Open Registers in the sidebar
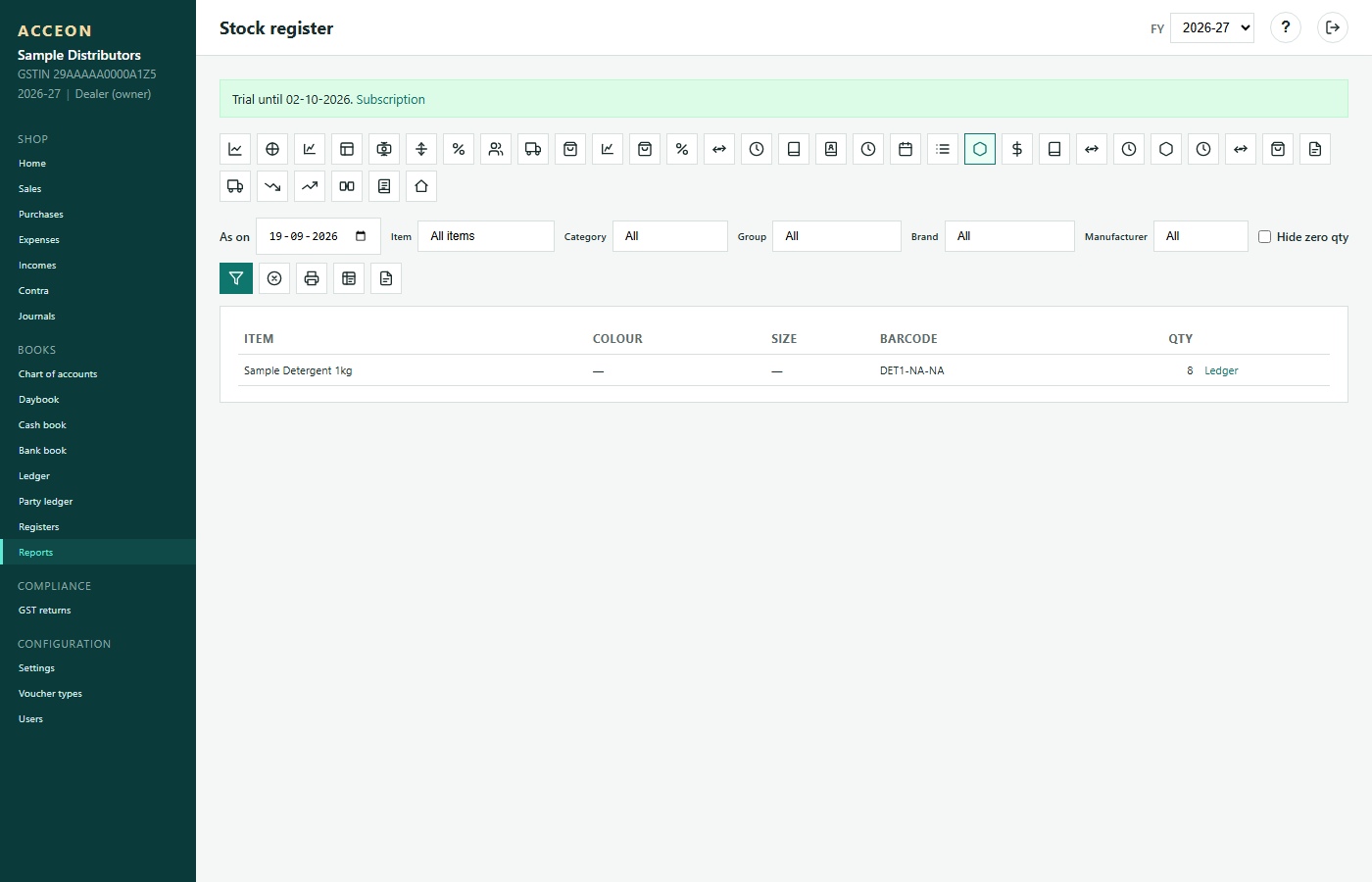1372x882 pixels. 98,527
